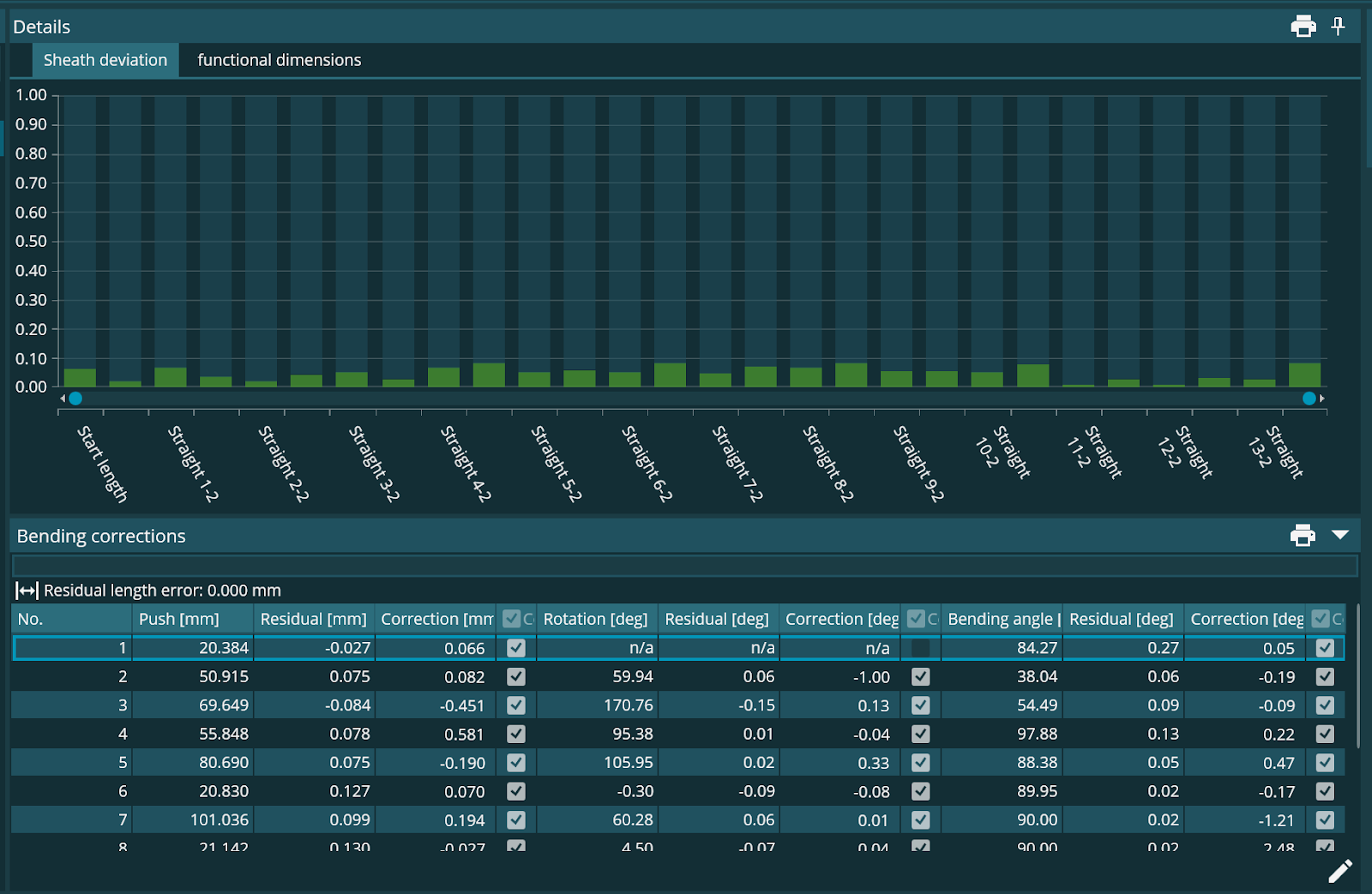
Task: Uncheck push correction for row 6
Action: point(516,792)
